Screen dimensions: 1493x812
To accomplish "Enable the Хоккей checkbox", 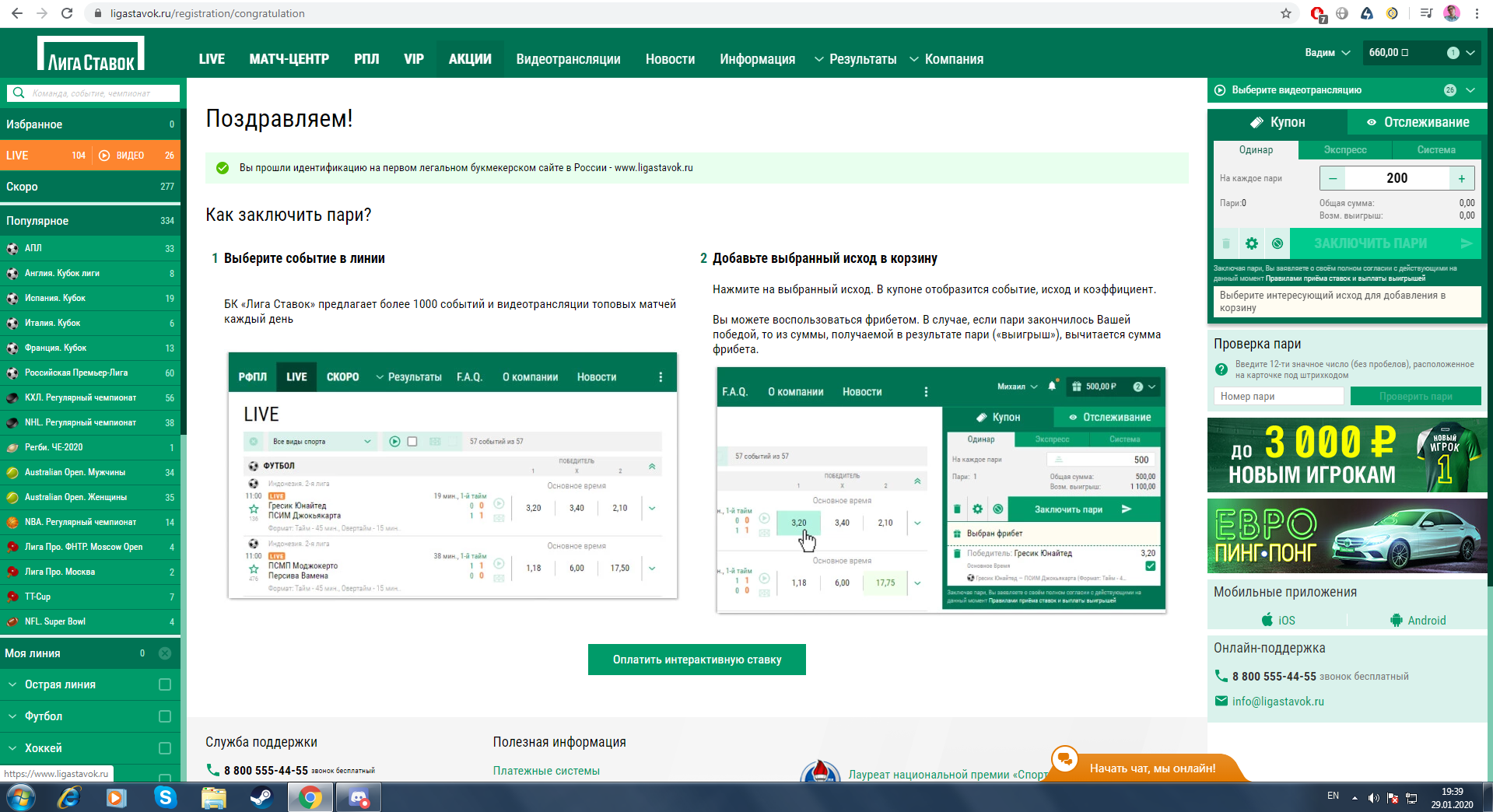I will 165,748.
